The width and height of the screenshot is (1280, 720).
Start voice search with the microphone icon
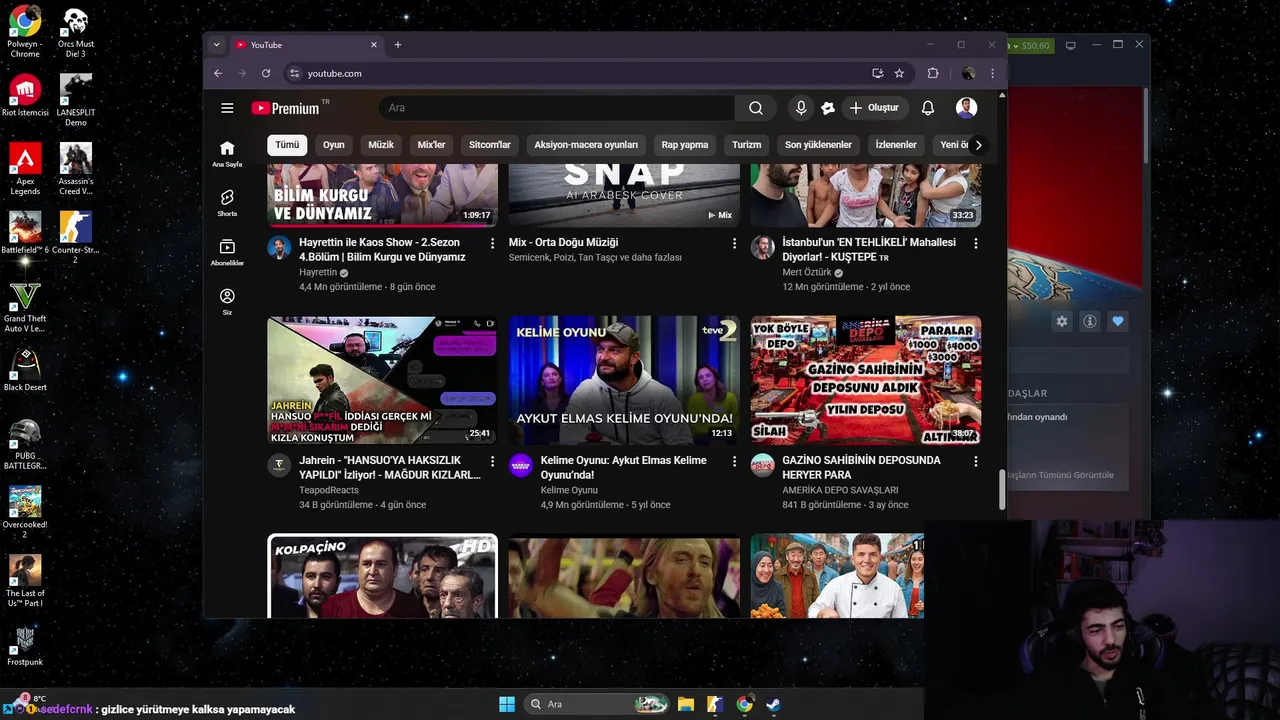(800, 108)
